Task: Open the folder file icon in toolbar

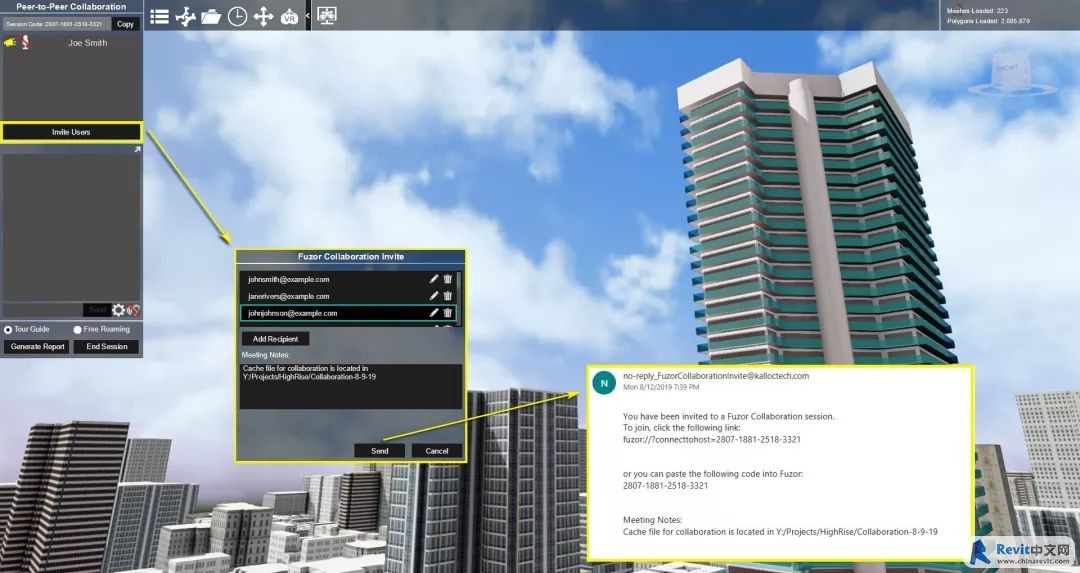Action: (x=211, y=16)
